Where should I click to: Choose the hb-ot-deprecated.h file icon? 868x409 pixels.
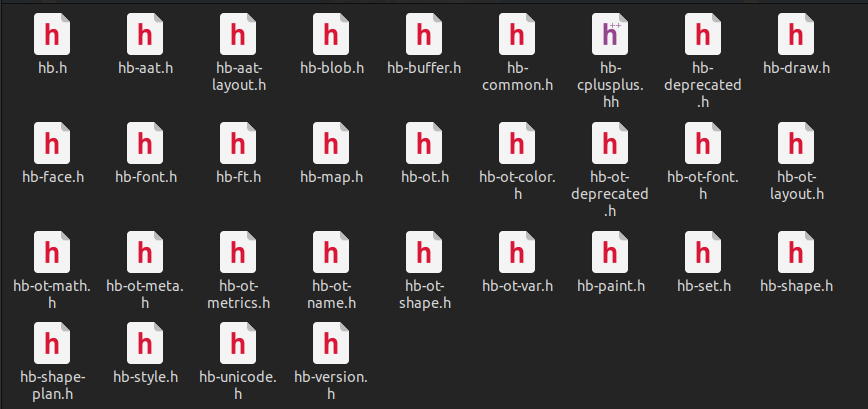610,143
